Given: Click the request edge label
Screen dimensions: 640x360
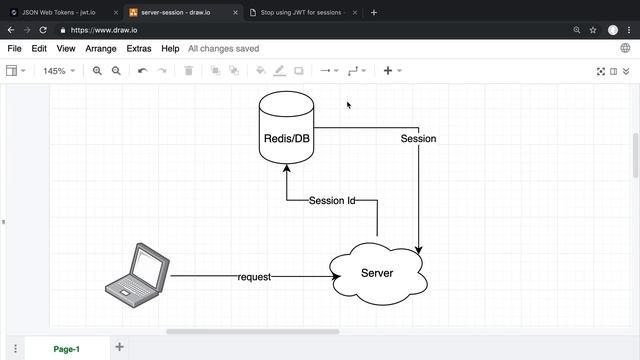Looking at the screenshot, I should tap(254, 277).
